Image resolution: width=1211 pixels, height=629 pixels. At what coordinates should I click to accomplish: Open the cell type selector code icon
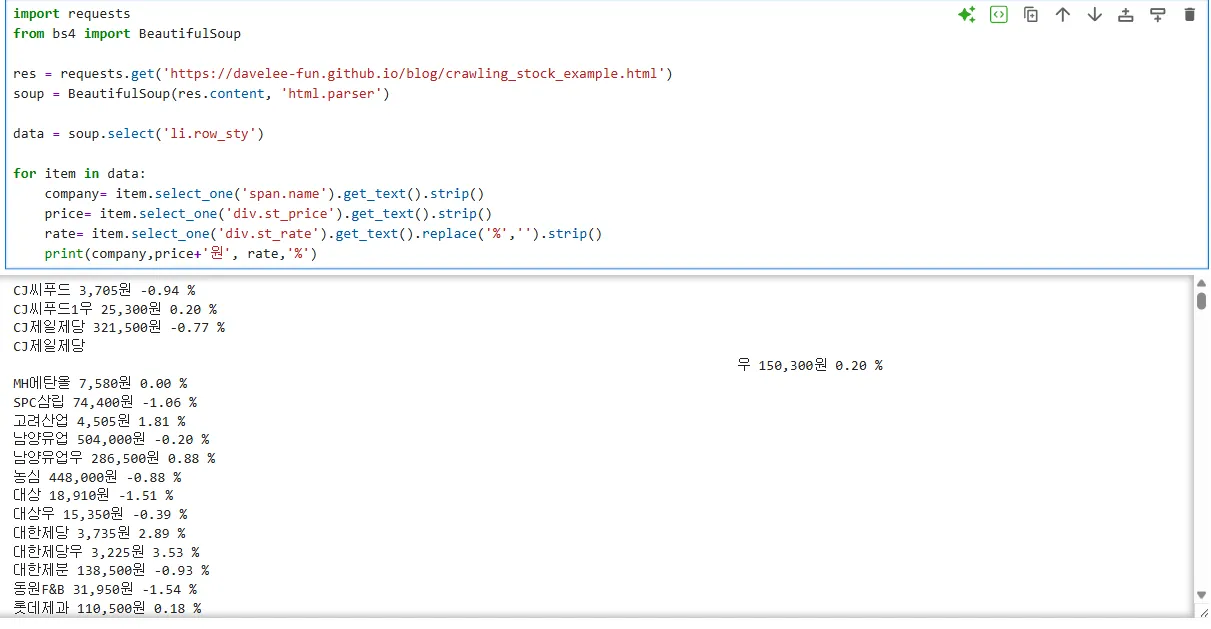click(x=998, y=14)
